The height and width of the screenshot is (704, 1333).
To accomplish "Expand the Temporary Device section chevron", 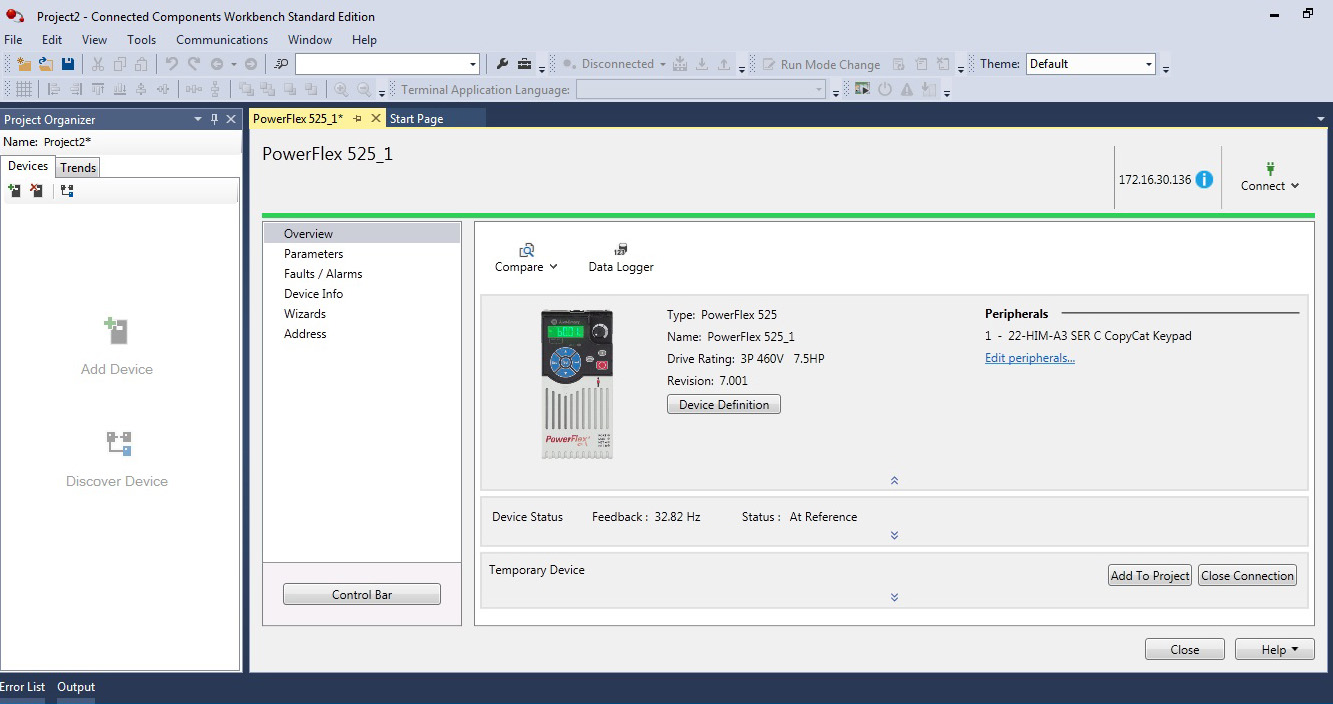I will point(894,597).
